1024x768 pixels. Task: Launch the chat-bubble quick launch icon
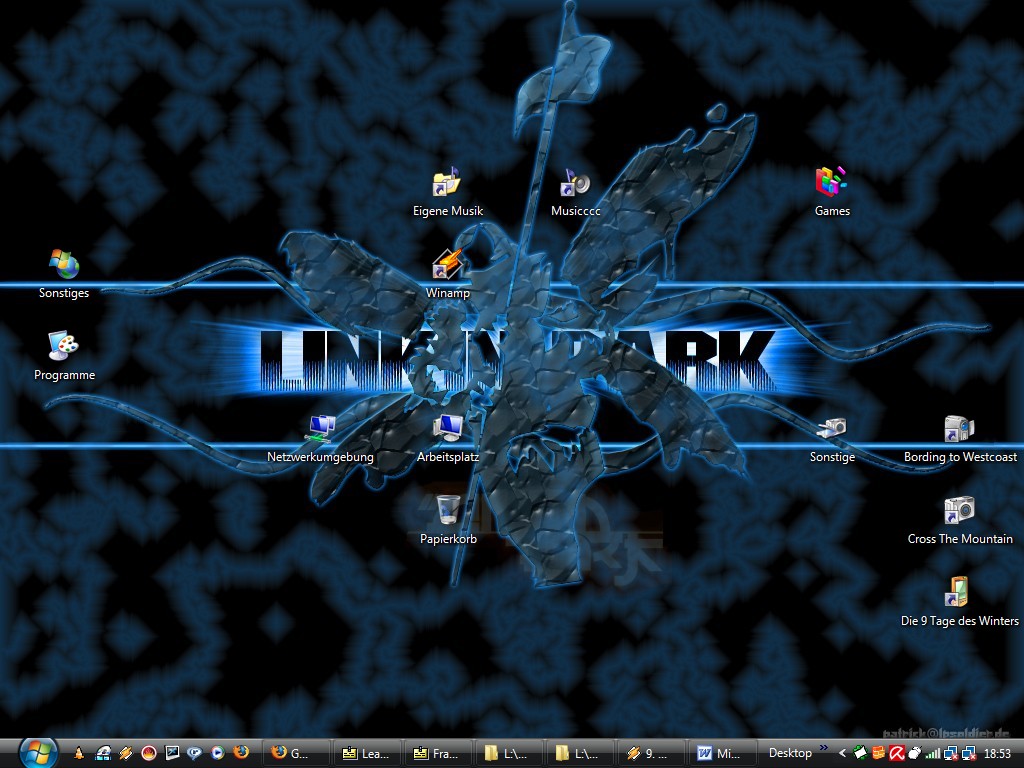[x=195, y=753]
